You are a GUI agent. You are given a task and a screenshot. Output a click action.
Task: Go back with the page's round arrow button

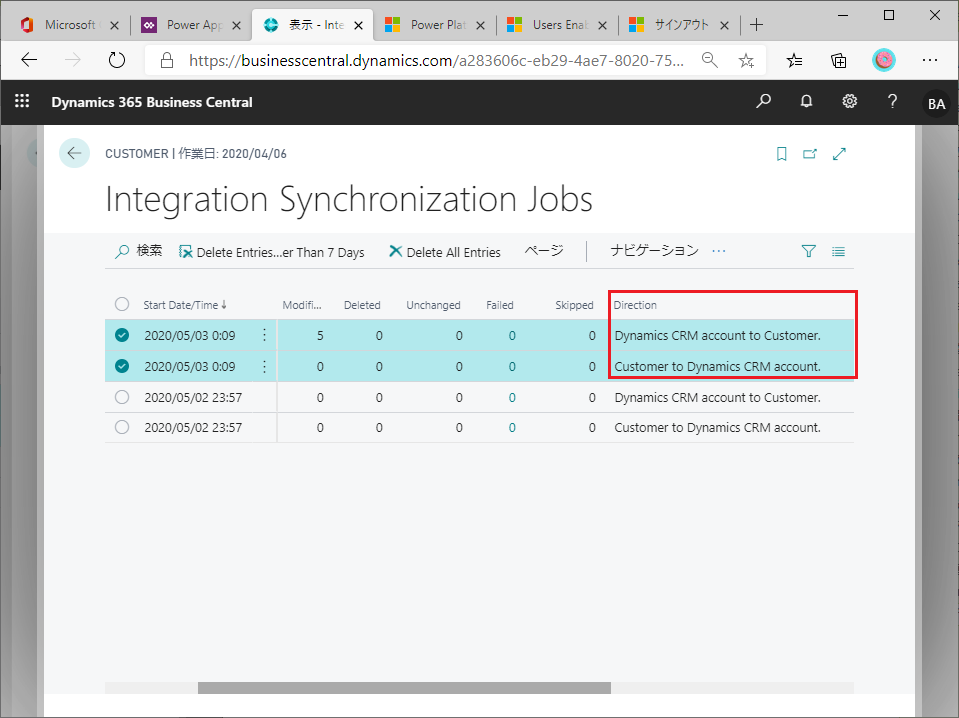(x=75, y=153)
